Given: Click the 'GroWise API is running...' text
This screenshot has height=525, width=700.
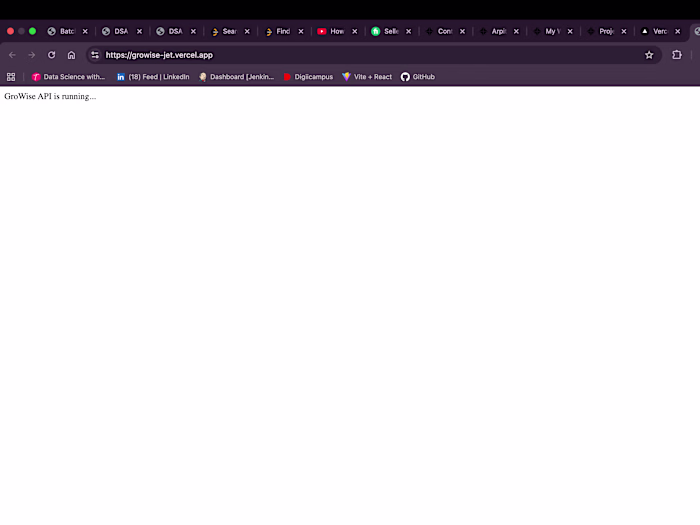Looking at the screenshot, I should [50, 96].
